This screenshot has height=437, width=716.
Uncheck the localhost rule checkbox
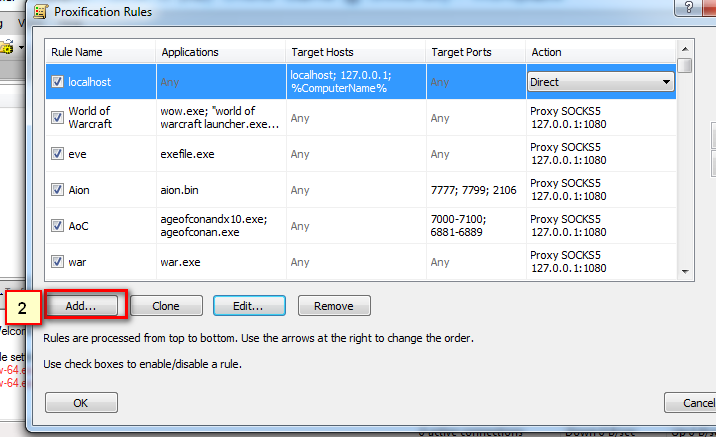pos(57,82)
